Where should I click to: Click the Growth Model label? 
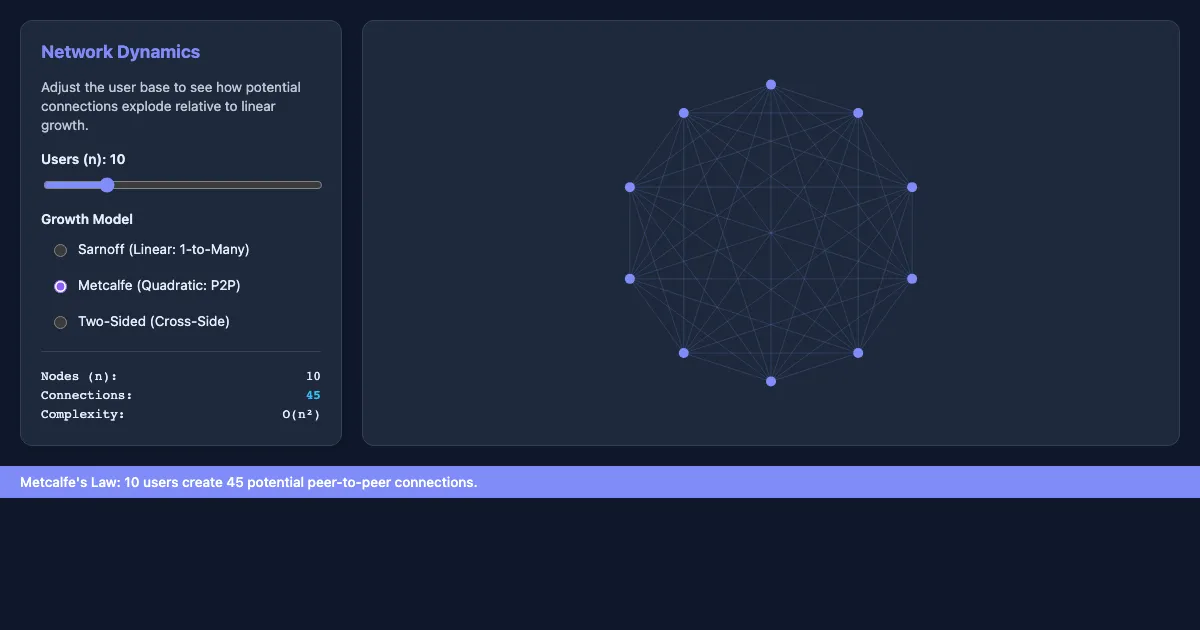87,219
